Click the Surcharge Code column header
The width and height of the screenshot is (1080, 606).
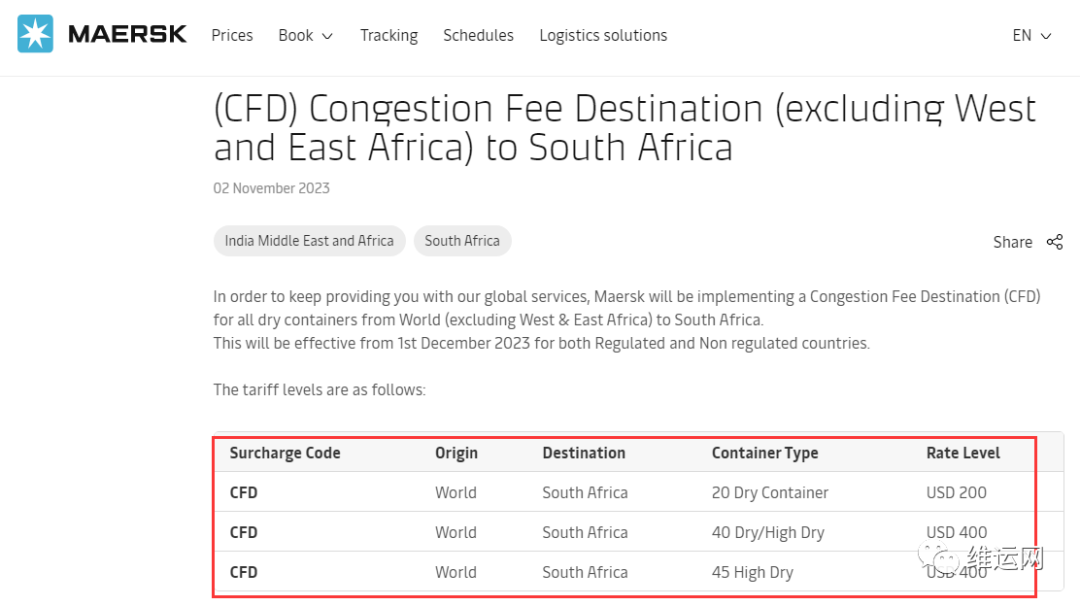click(285, 453)
